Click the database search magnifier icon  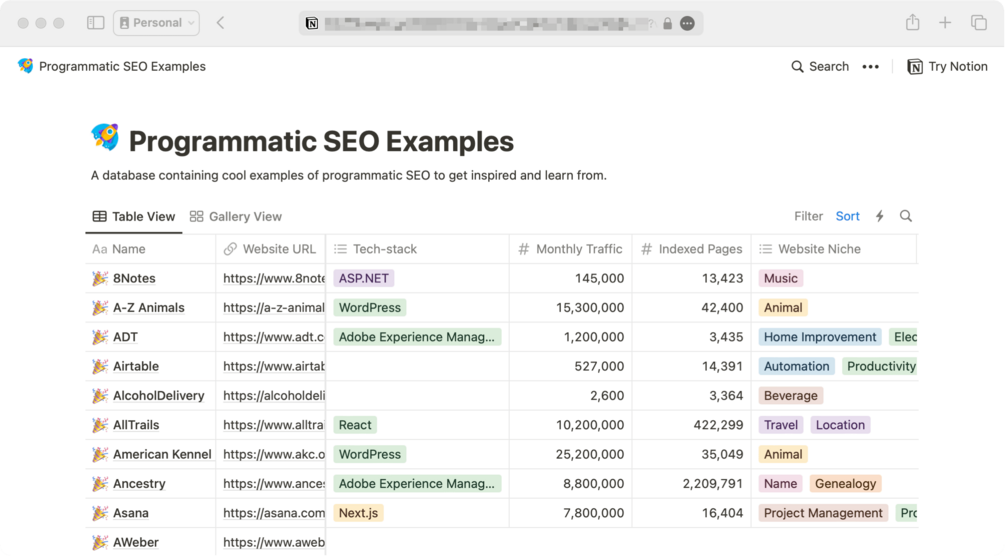(906, 216)
